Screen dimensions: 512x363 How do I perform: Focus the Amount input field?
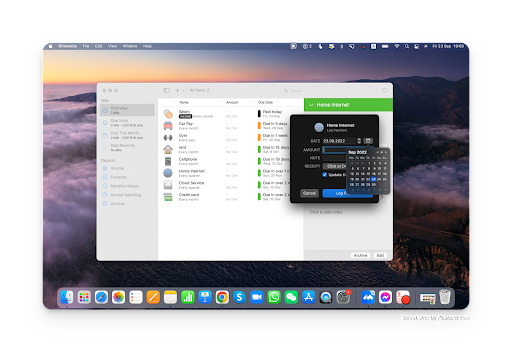coord(335,150)
